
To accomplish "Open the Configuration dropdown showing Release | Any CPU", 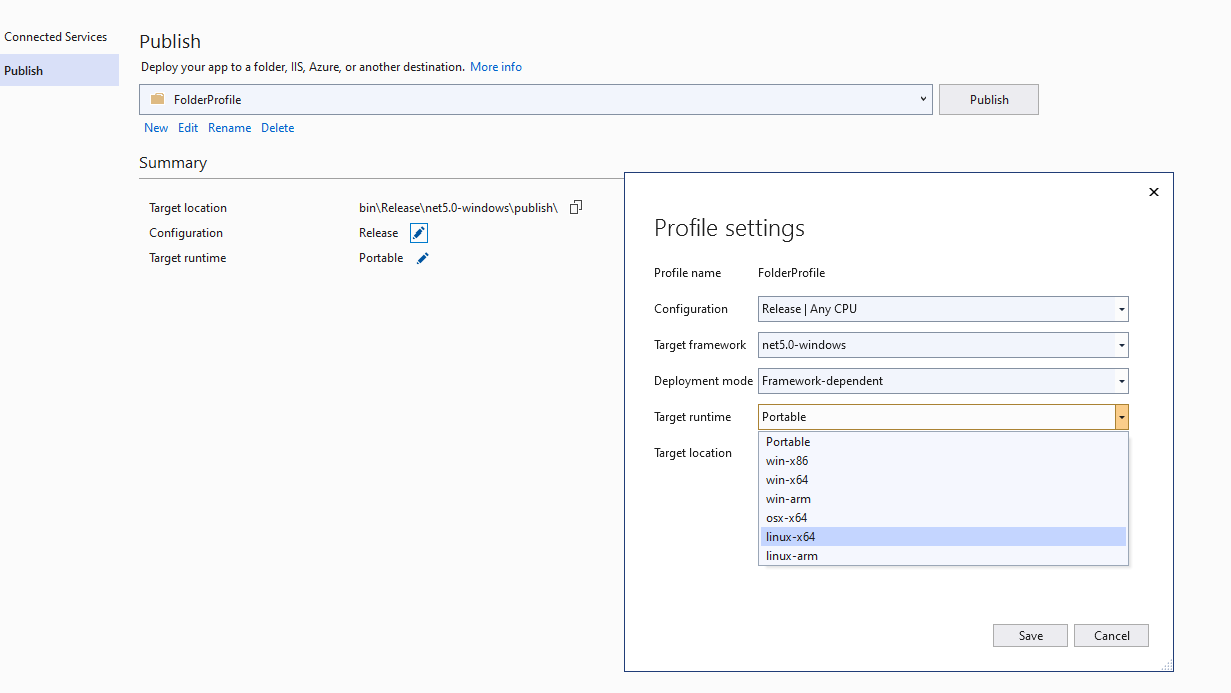I will pos(1120,309).
